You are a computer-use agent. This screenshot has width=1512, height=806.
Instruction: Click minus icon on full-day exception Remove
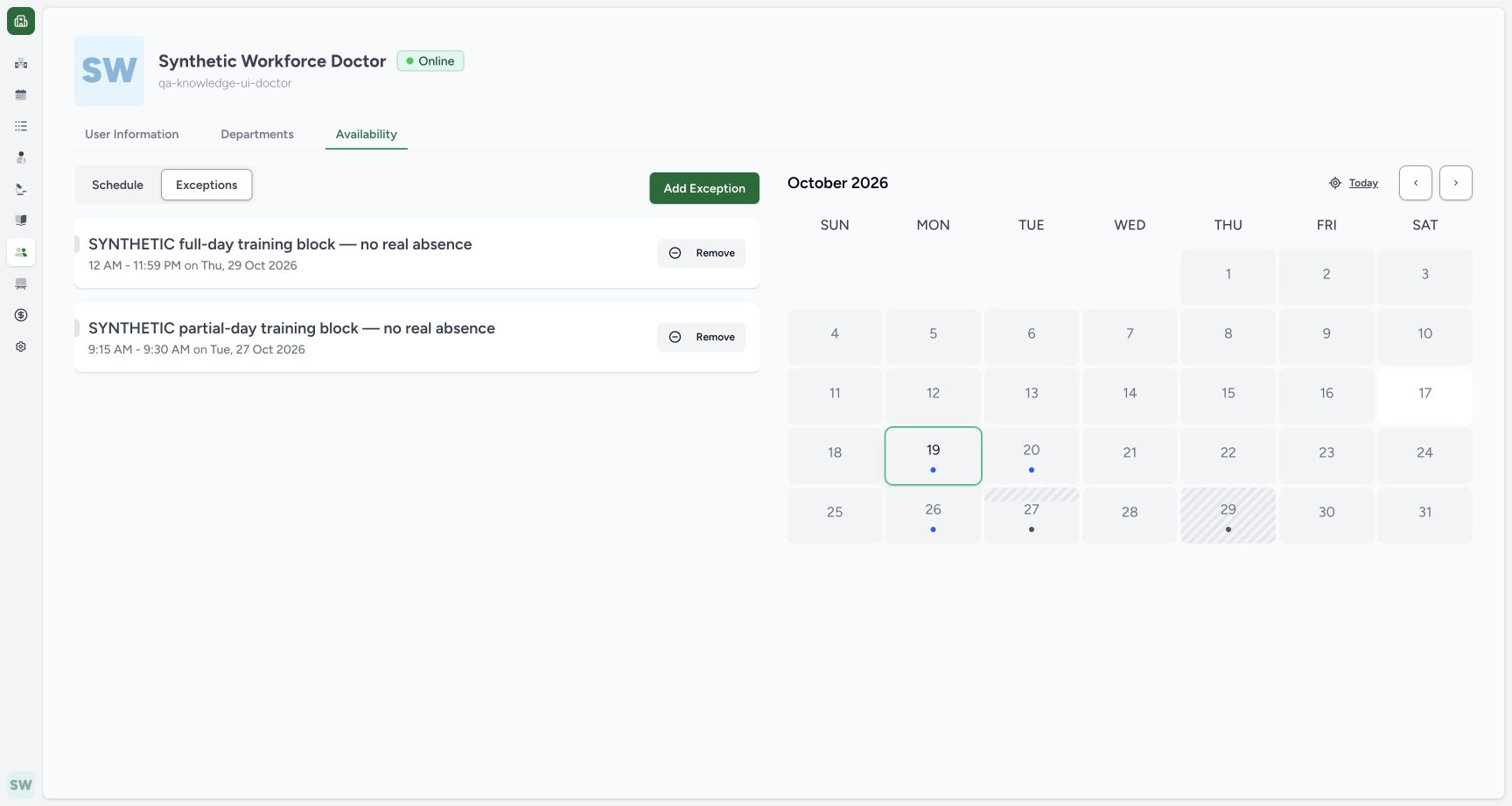(675, 253)
